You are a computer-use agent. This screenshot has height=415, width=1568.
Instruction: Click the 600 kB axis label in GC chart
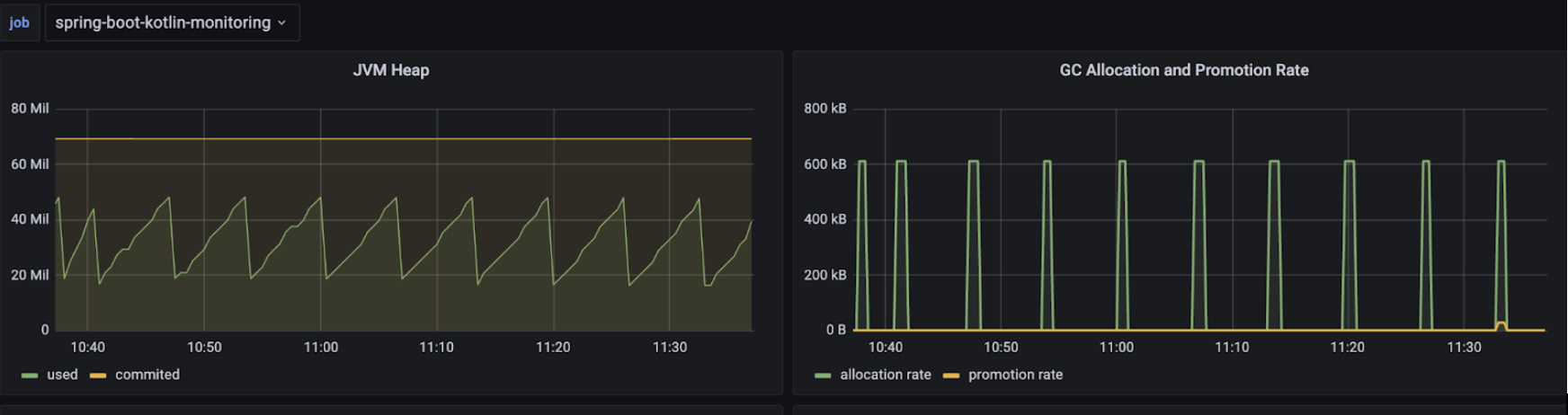825,164
